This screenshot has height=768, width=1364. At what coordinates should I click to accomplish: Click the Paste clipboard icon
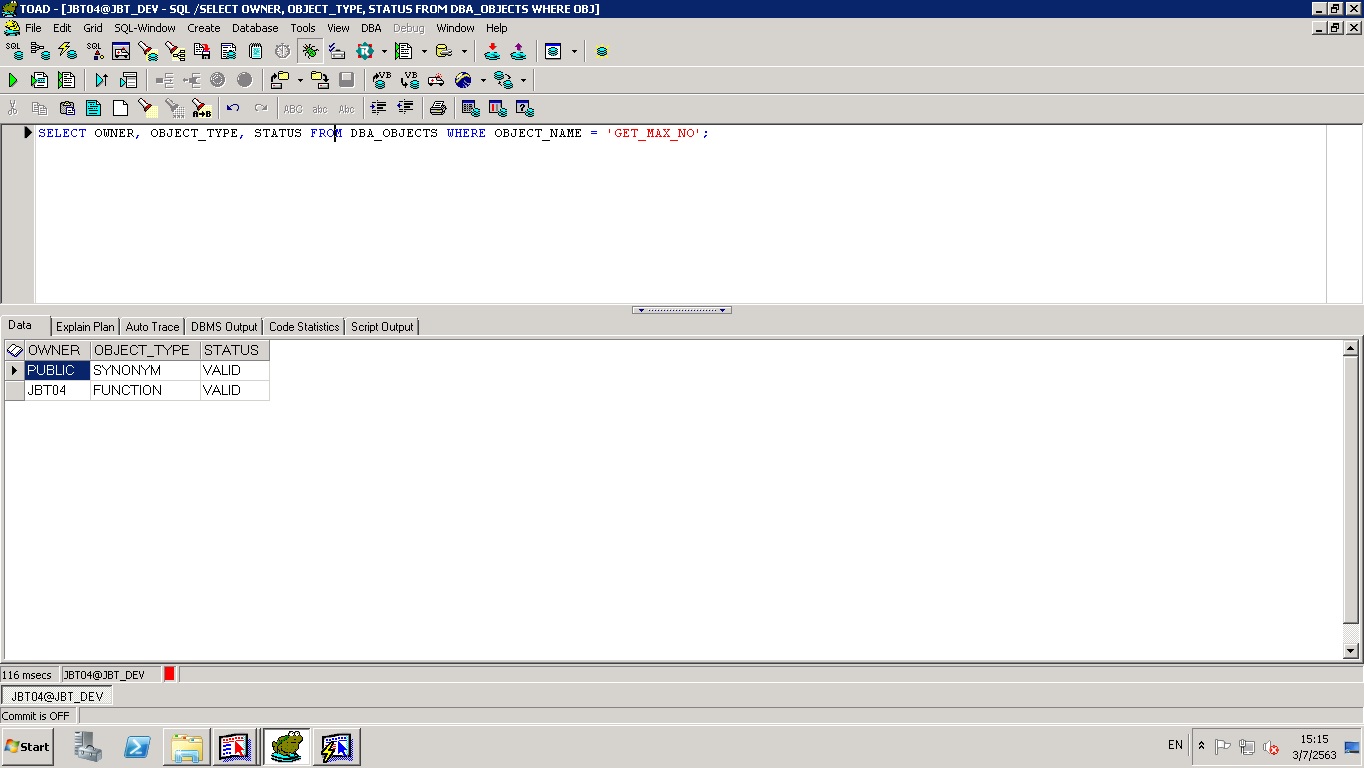click(x=67, y=108)
